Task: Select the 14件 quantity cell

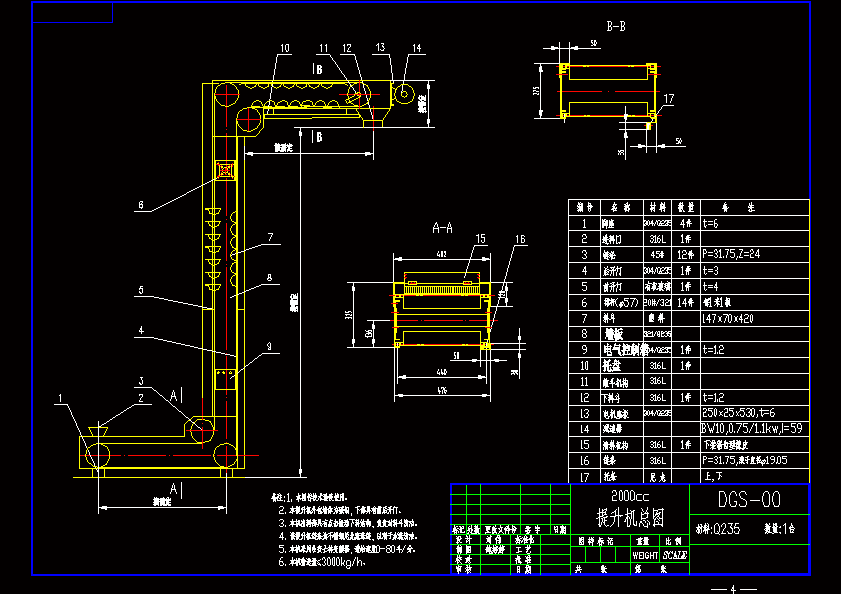Action: click(x=685, y=302)
